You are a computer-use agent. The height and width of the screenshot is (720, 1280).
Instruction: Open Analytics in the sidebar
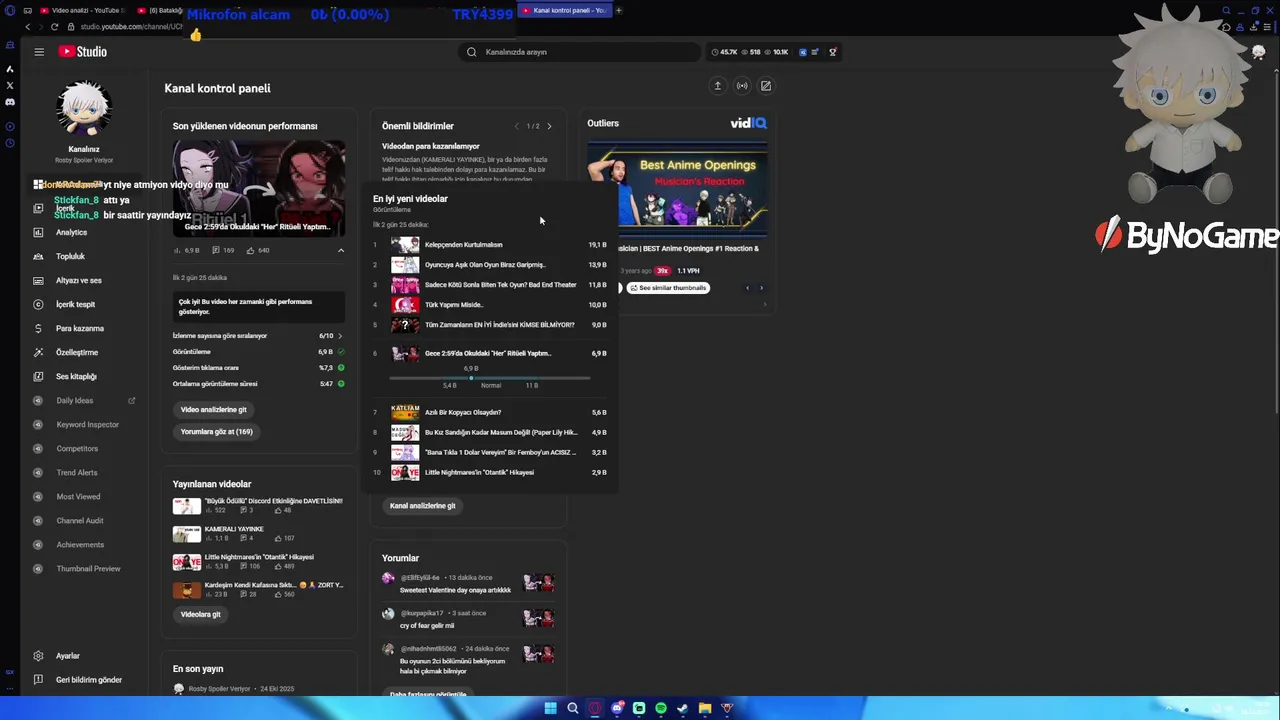click(71, 232)
